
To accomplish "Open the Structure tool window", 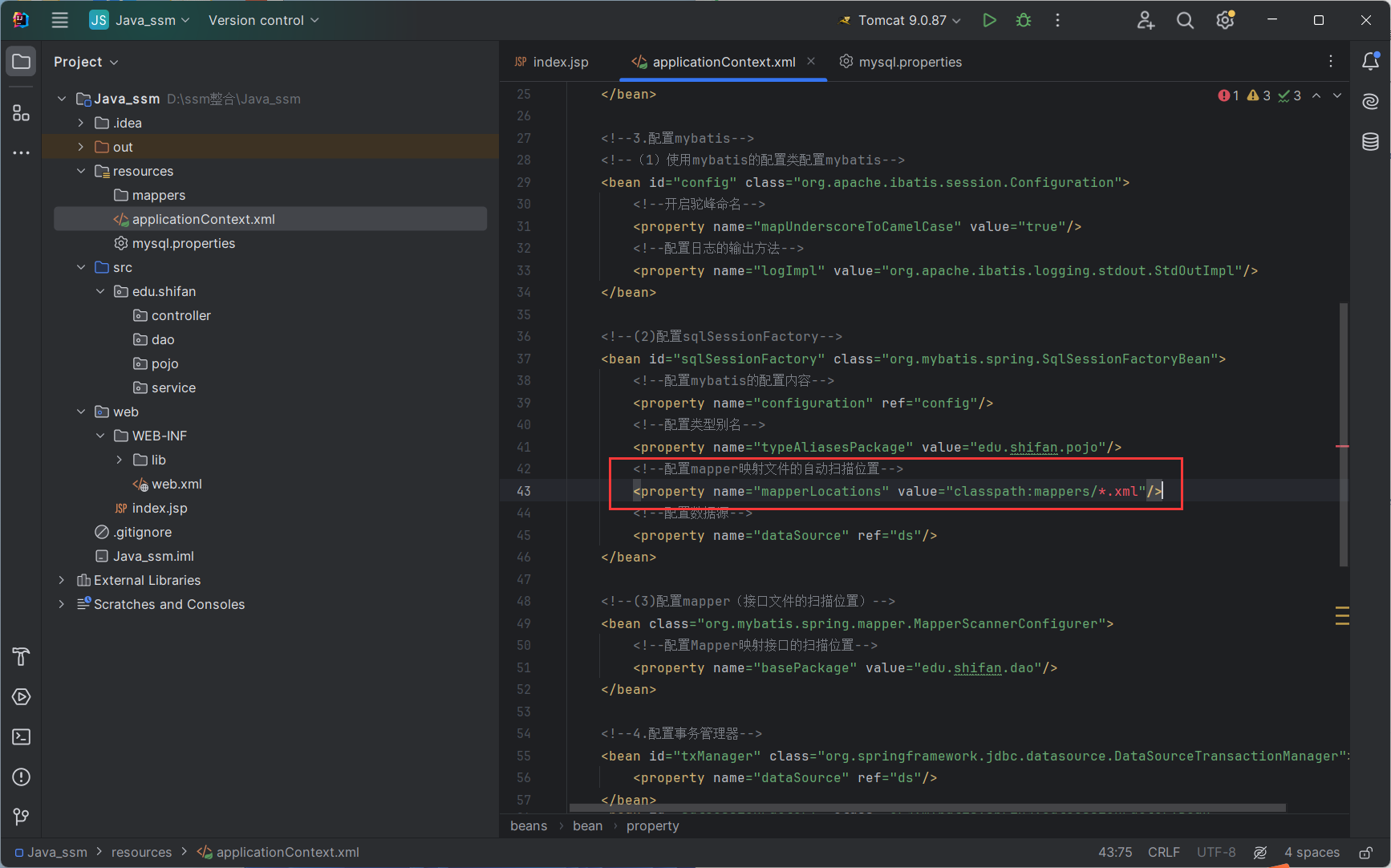I will 22,113.
